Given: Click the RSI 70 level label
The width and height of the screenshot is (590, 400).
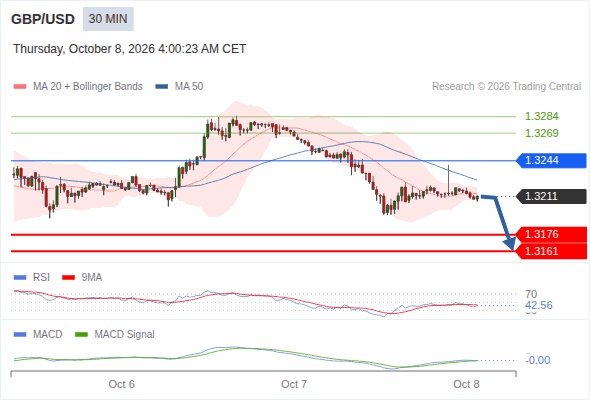Looking at the screenshot, I should click(531, 294).
